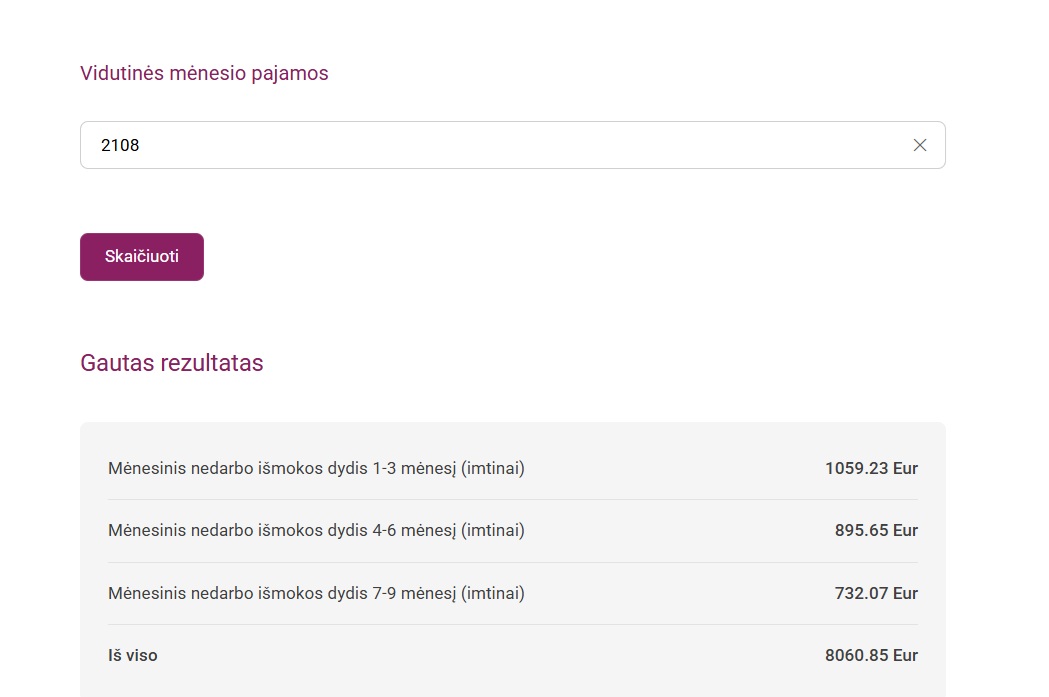The height and width of the screenshot is (697, 1049).
Task: Click the word "Mėnesinis" in the 7-9 month row
Action: click(147, 593)
